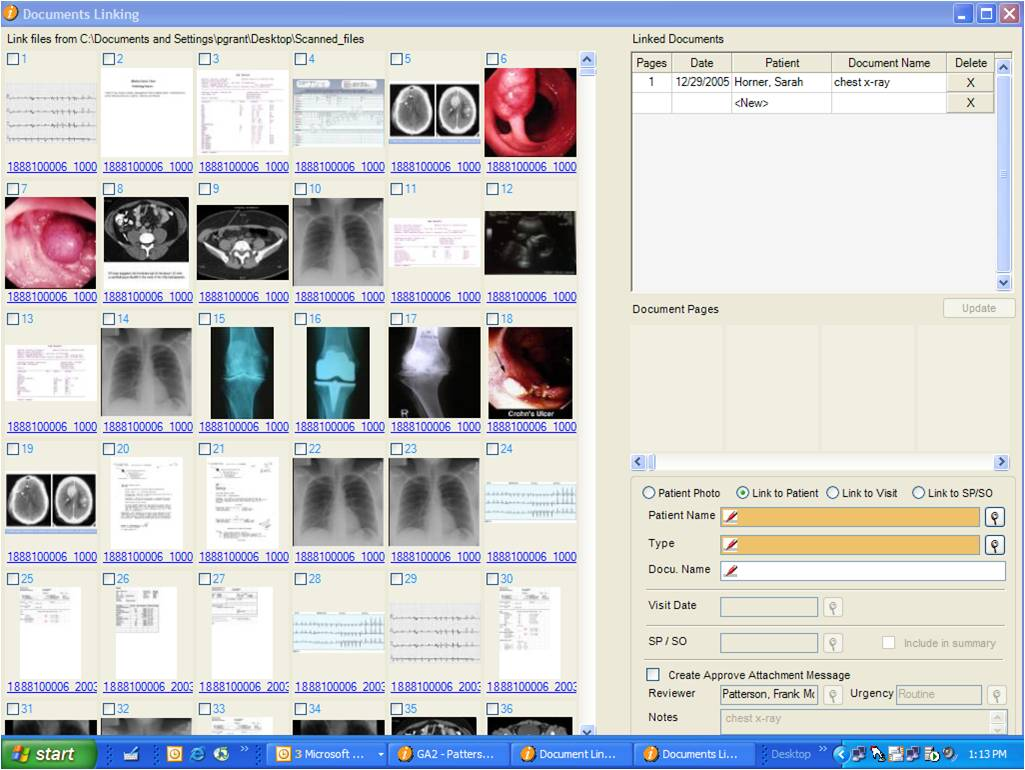Image resolution: width=1025 pixels, height=770 pixels.
Task: Switch to GA2 - Patterson taskbar window
Action: pos(450,754)
